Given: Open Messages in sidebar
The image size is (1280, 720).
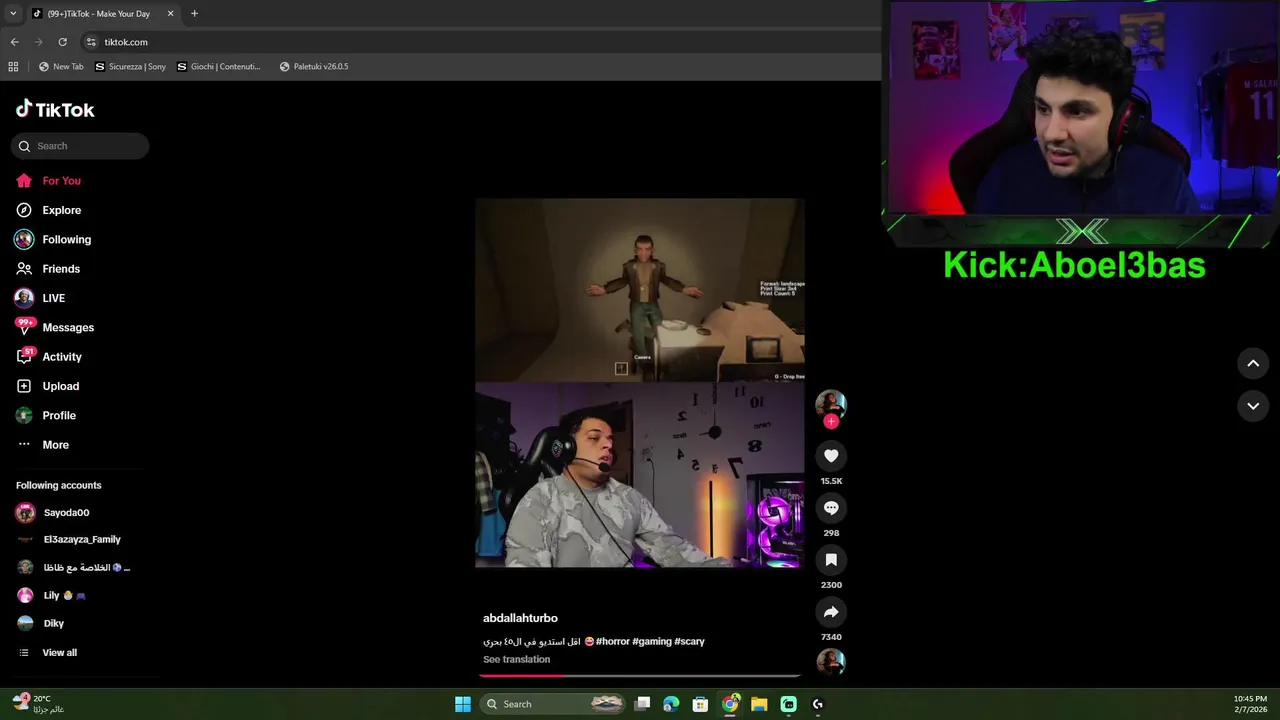Looking at the screenshot, I should pyautogui.click(x=55, y=327).
